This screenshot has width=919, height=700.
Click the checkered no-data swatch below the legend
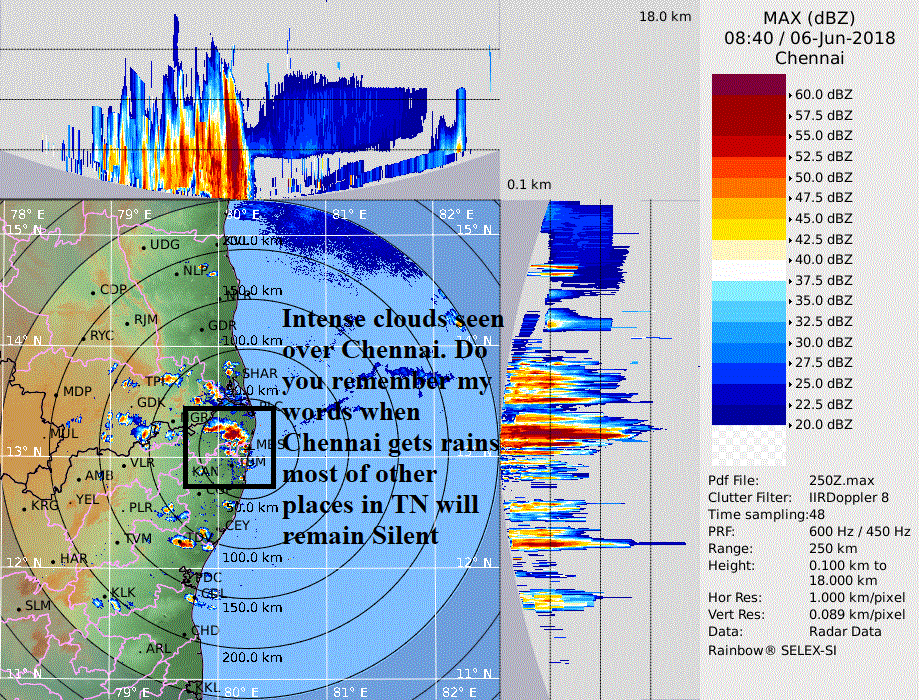tap(748, 446)
